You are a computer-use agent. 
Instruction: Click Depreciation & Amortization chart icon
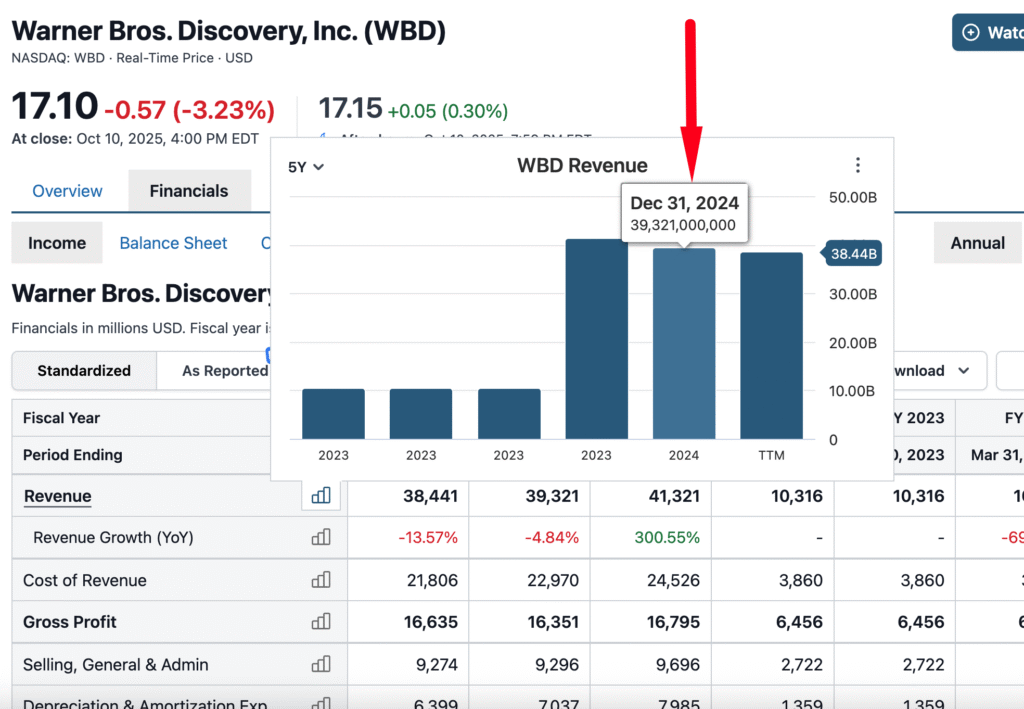321,702
